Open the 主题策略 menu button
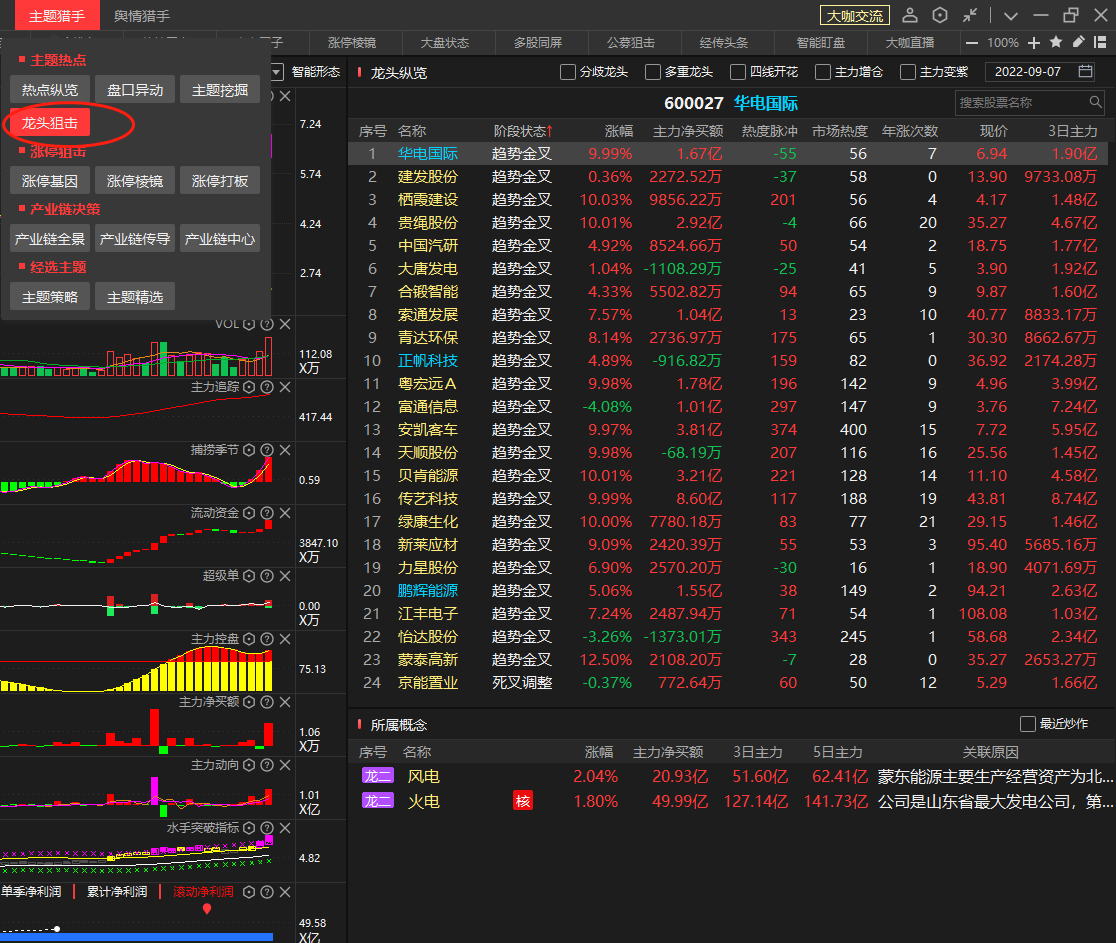1116x943 pixels. [50, 297]
